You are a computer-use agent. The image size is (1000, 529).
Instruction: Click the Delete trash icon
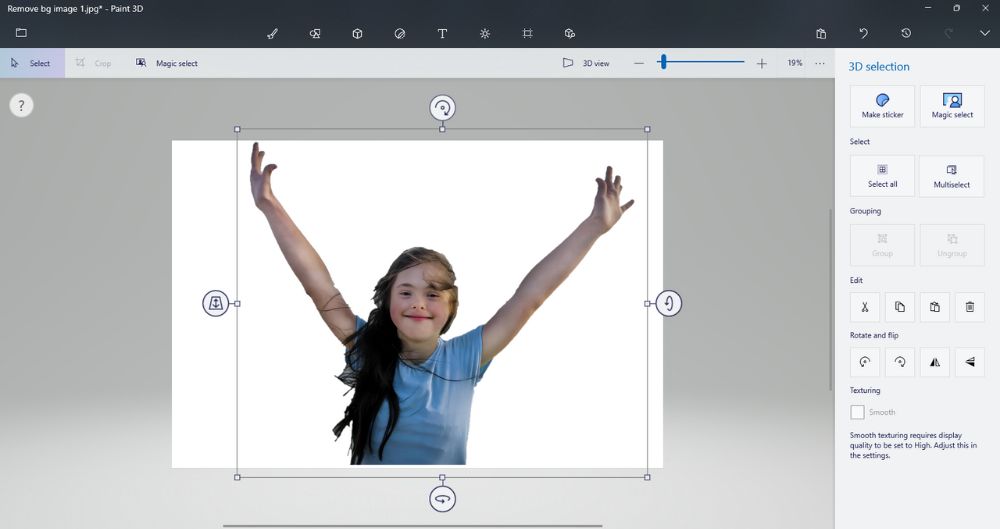pos(969,307)
